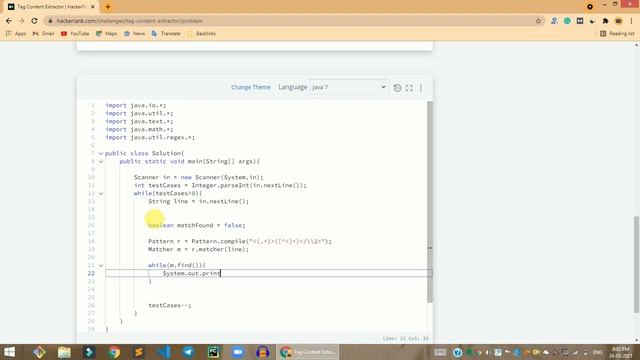Click the 'import java.util.regex.*;' line

150,138
